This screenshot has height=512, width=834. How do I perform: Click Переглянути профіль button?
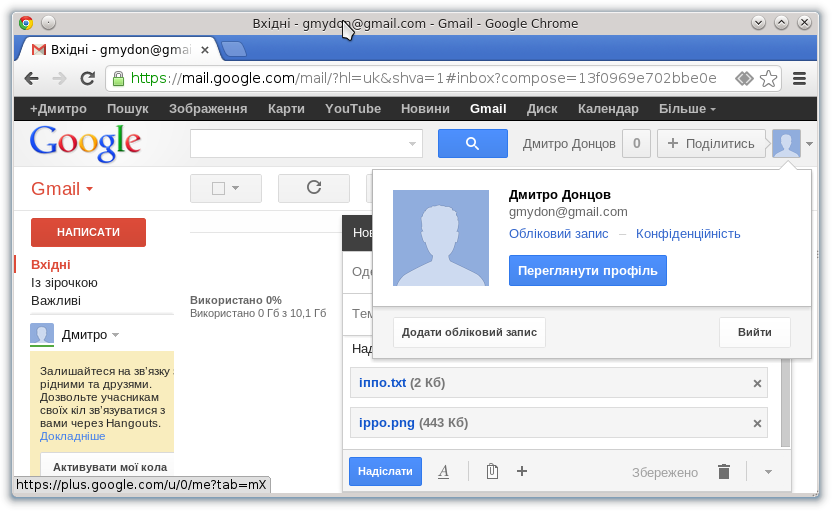click(x=587, y=271)
